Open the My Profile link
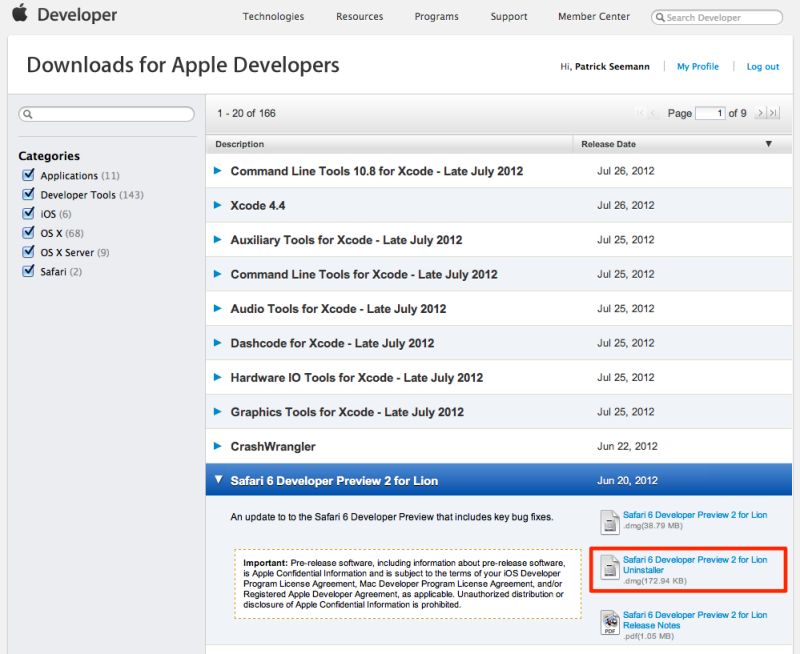Image resolution: width=800 pixels, height=654 pixels. tap(697, 66)
